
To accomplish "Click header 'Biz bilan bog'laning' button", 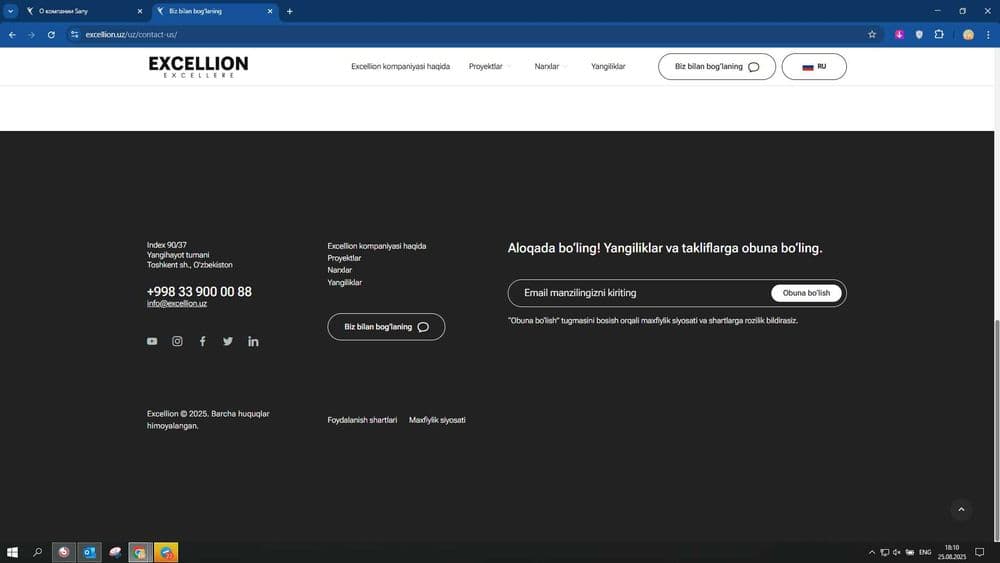I will (717, 66).
